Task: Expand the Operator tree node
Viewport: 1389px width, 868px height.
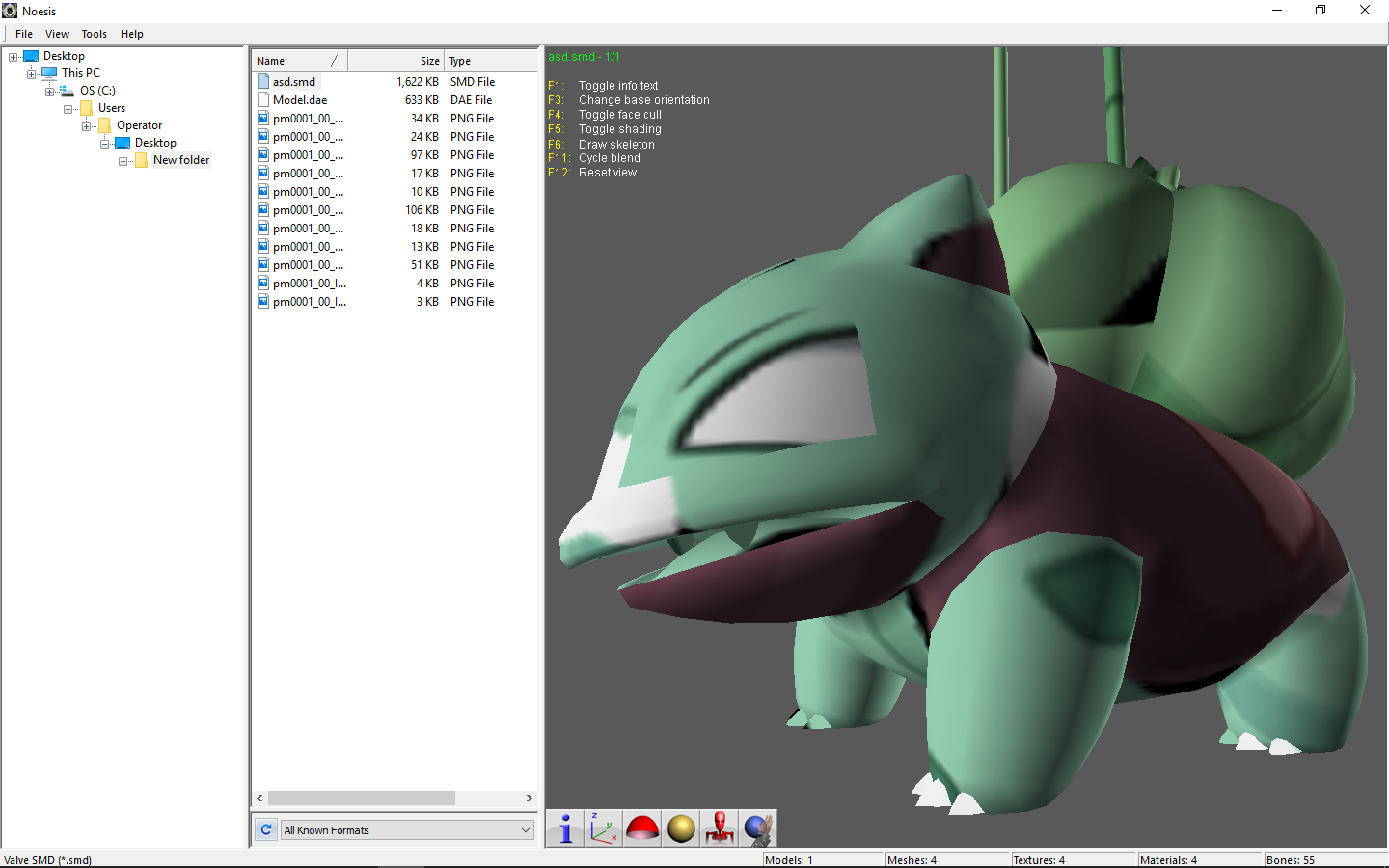Action: click(87, 125)
